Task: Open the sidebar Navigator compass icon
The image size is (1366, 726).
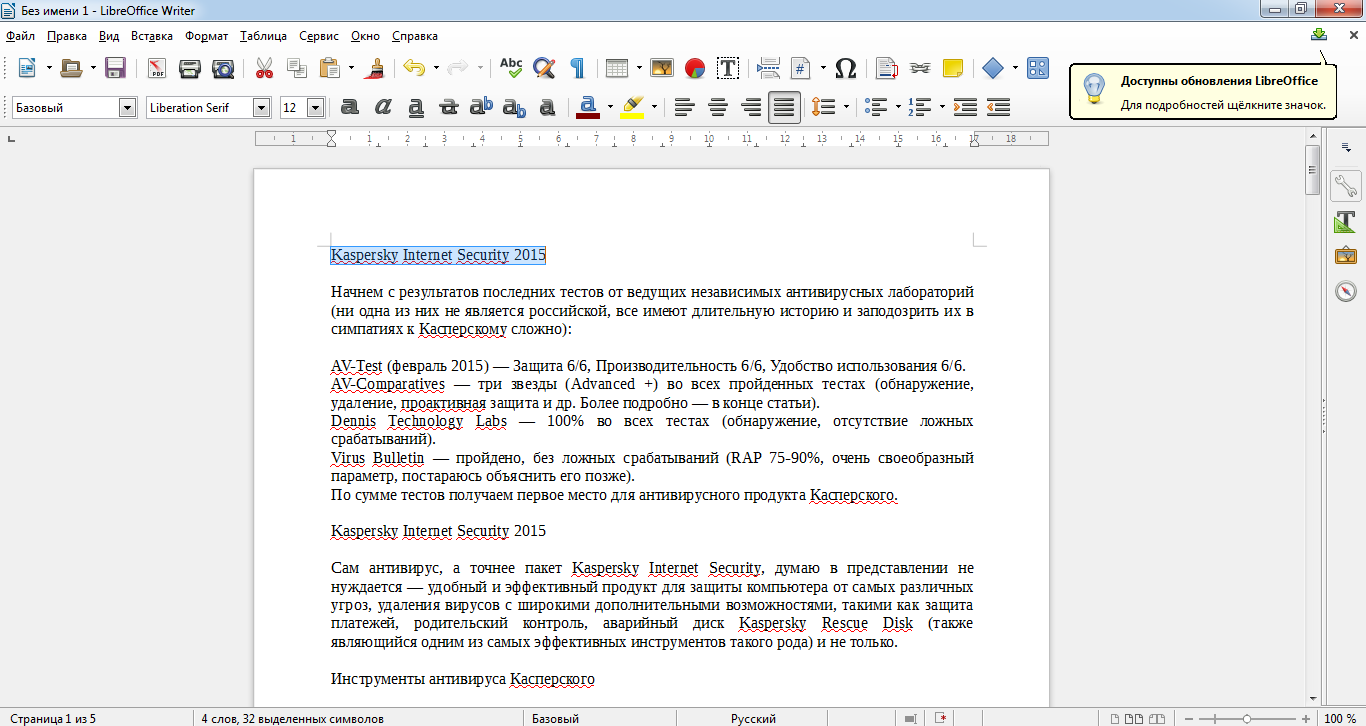Action: pyautogui.click(x=1345, y=291)
